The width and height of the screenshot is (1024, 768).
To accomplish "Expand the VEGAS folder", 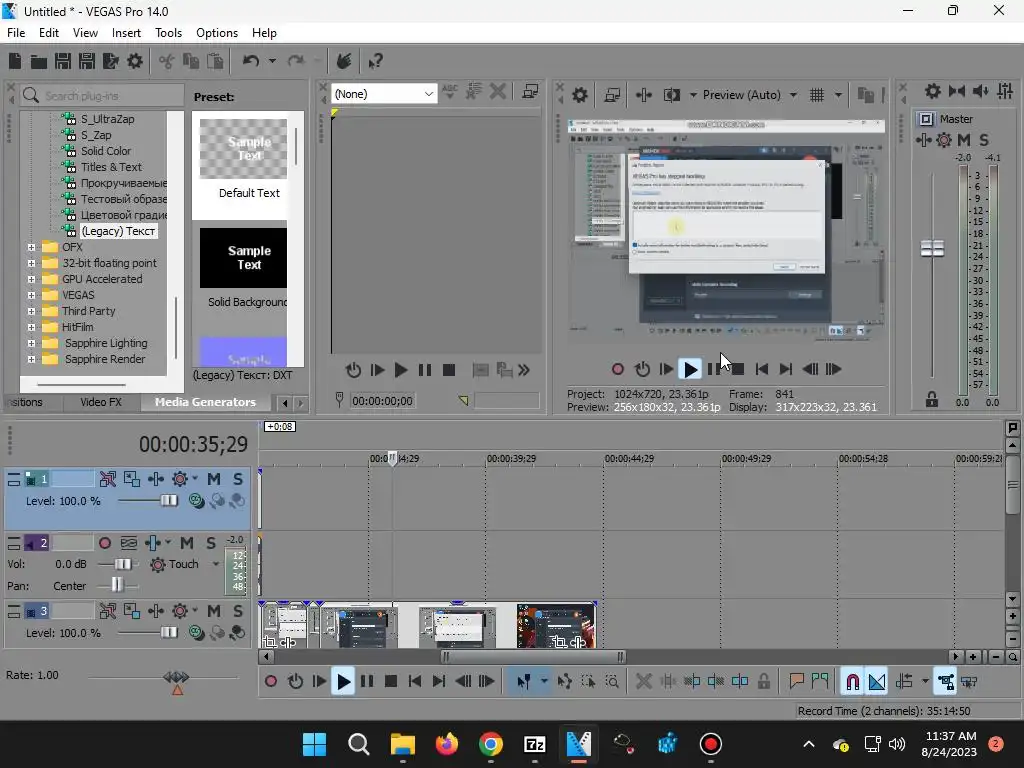I will tap(31, 295).
